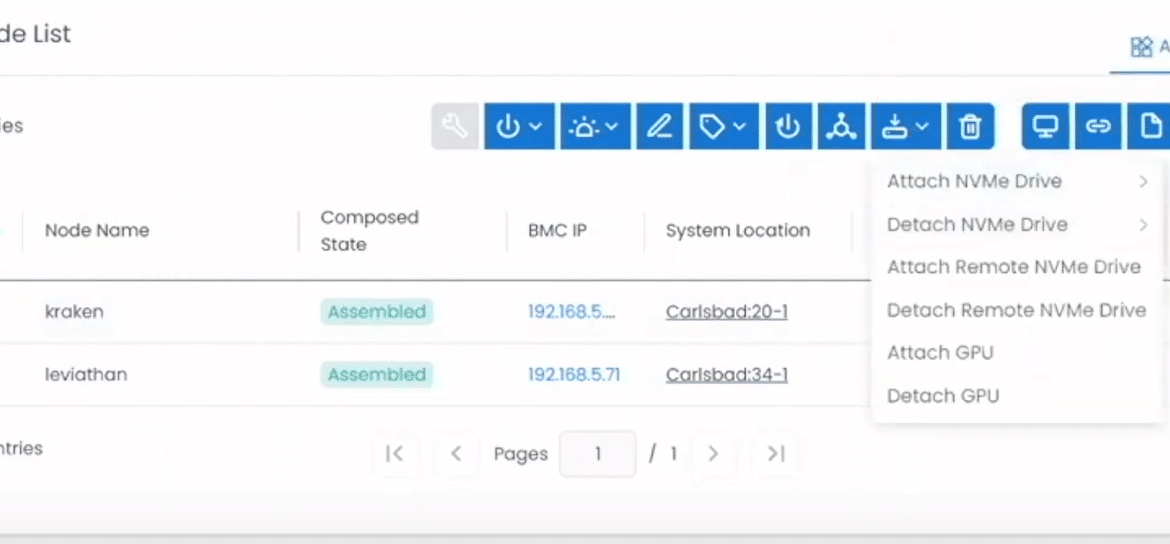Click the Node Name column header

click(97, 230)
